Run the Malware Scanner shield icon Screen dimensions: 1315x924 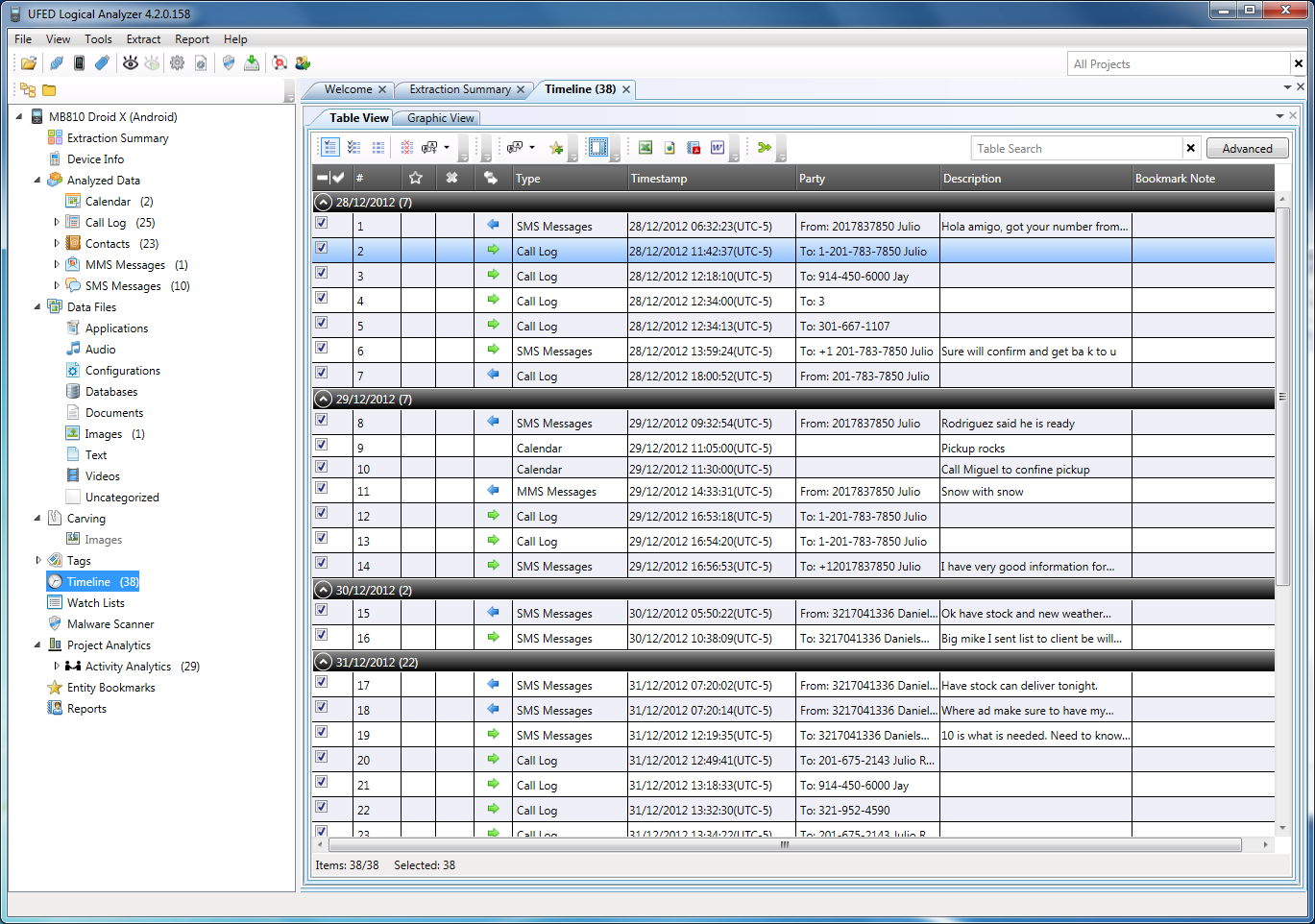click(227, 61)
